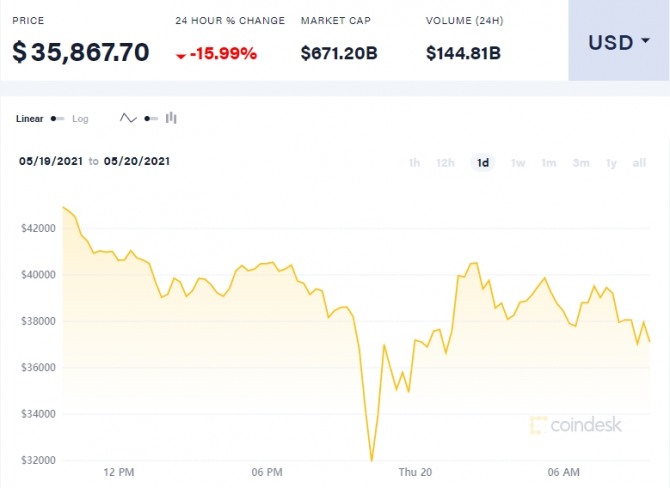Image resolution: width=670 pixels, height=488 pixels.
Task: Toggle the Linear/Log scale switch
Action: tap(58, 119)
